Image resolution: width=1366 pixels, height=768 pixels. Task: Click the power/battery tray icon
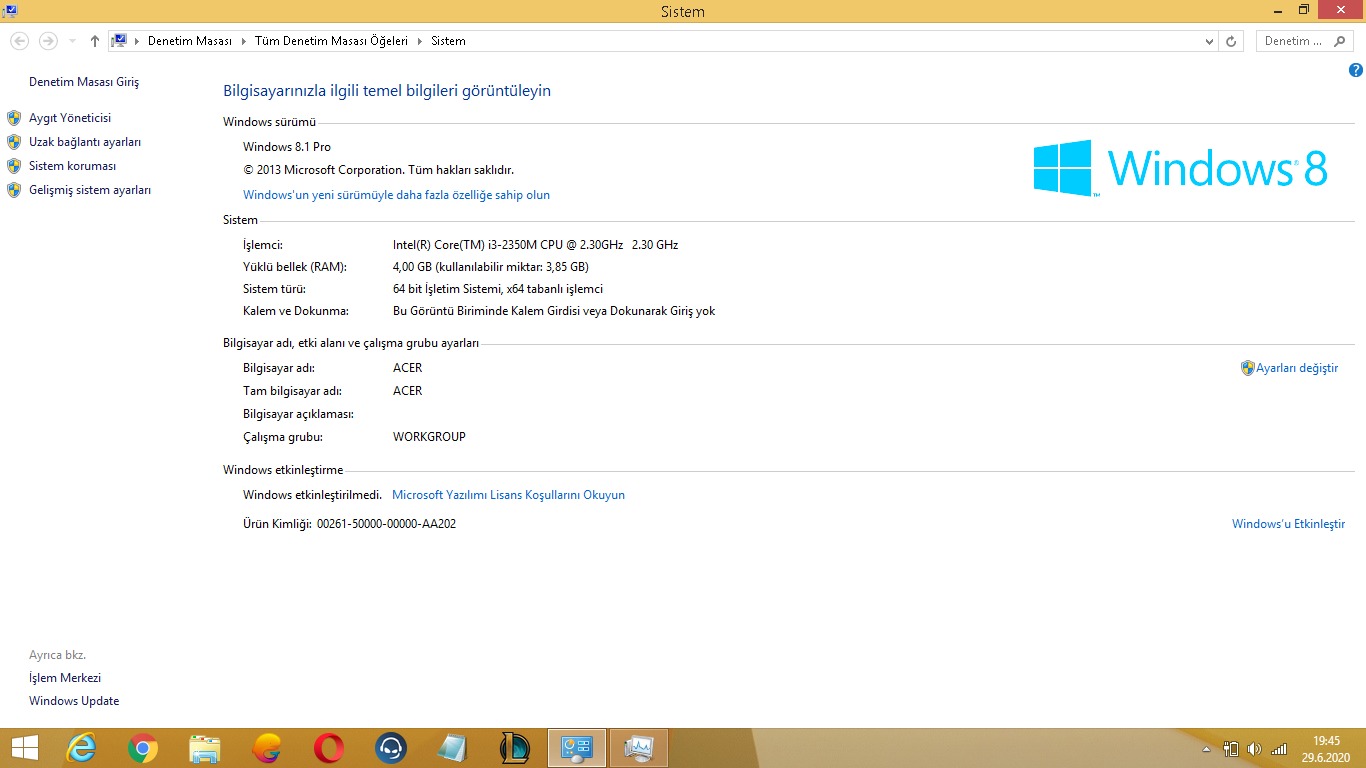[1231, 748]
